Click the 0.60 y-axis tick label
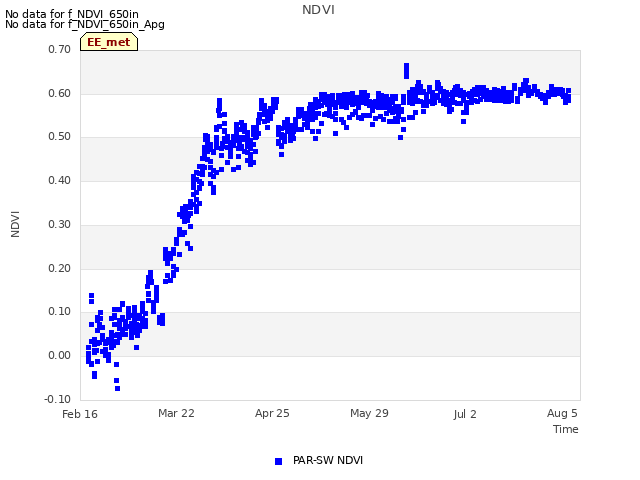 [x=60, y=93]
